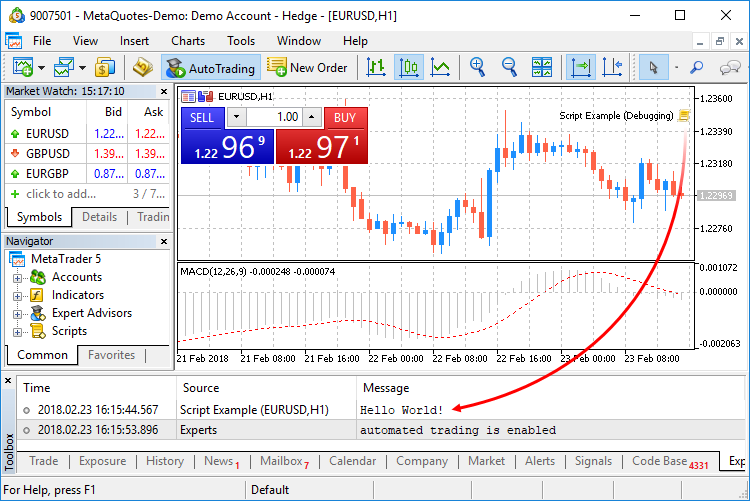This screenshot has width=750, height=501.
Task: Close the Market Watch panel
Action: pos(164,91)
